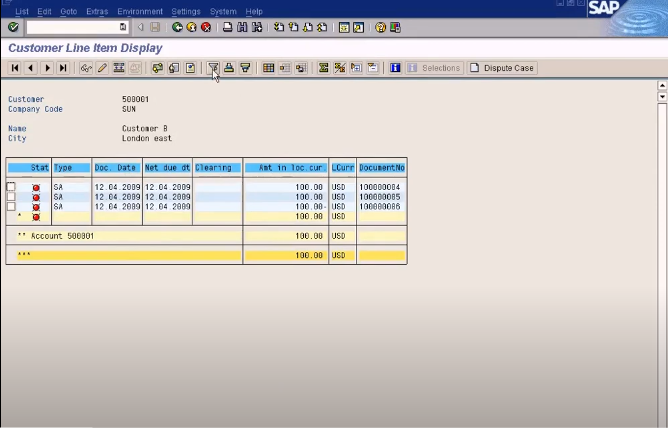Click the Collapse Subtotals icon

point(372,68)
